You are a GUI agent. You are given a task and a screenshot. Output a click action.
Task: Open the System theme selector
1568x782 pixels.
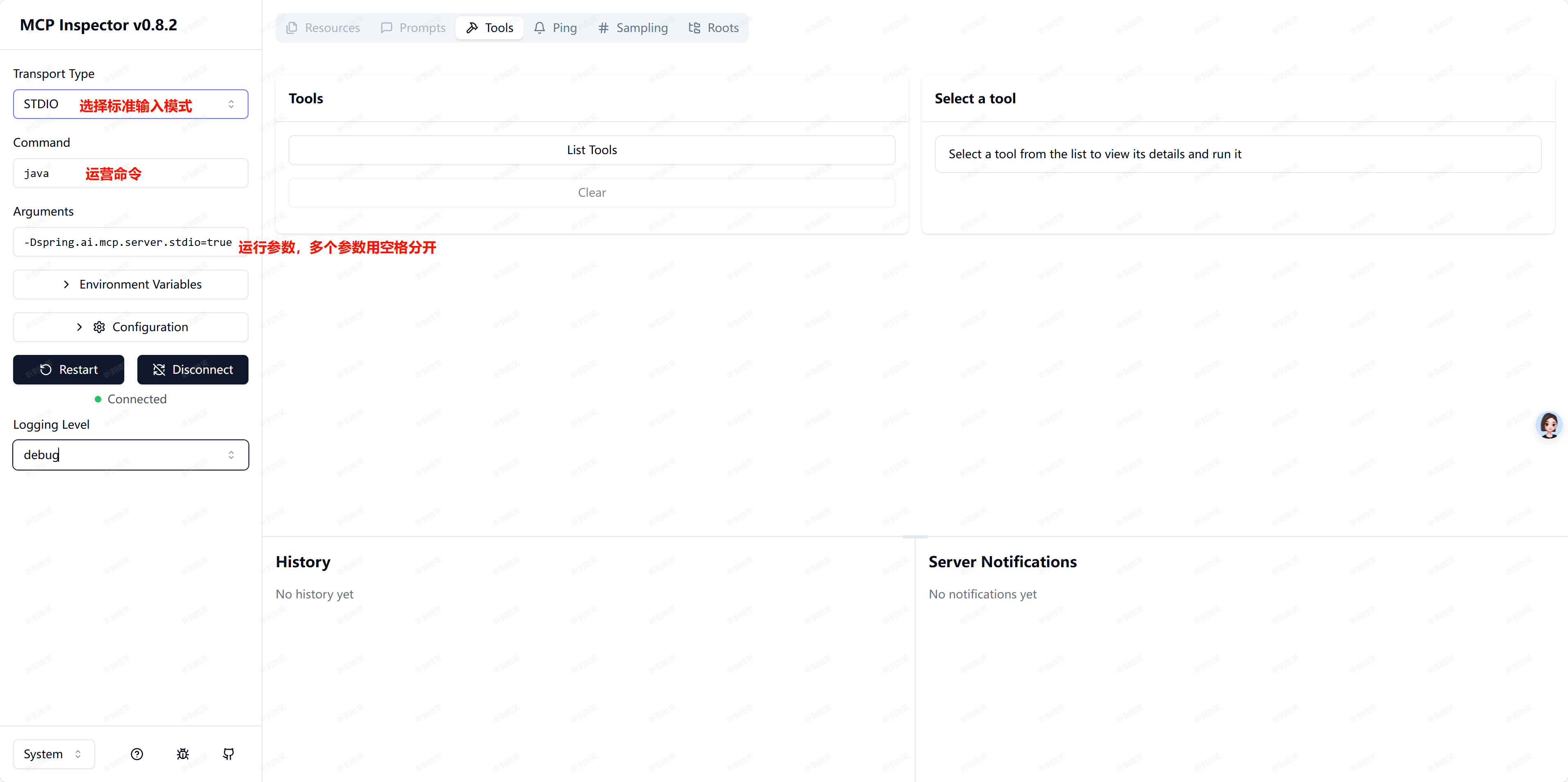click(54, 754)
